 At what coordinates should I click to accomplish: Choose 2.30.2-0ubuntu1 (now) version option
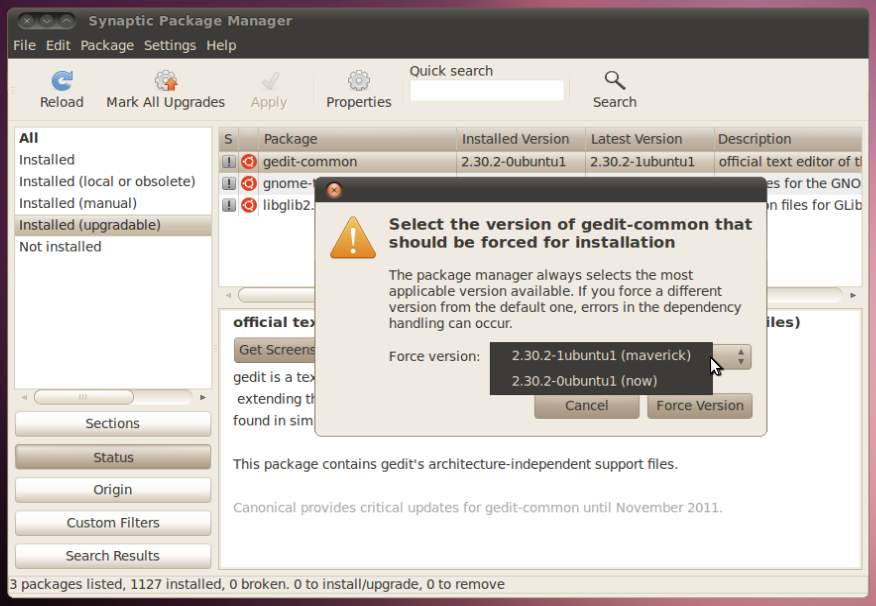point(601,381)
